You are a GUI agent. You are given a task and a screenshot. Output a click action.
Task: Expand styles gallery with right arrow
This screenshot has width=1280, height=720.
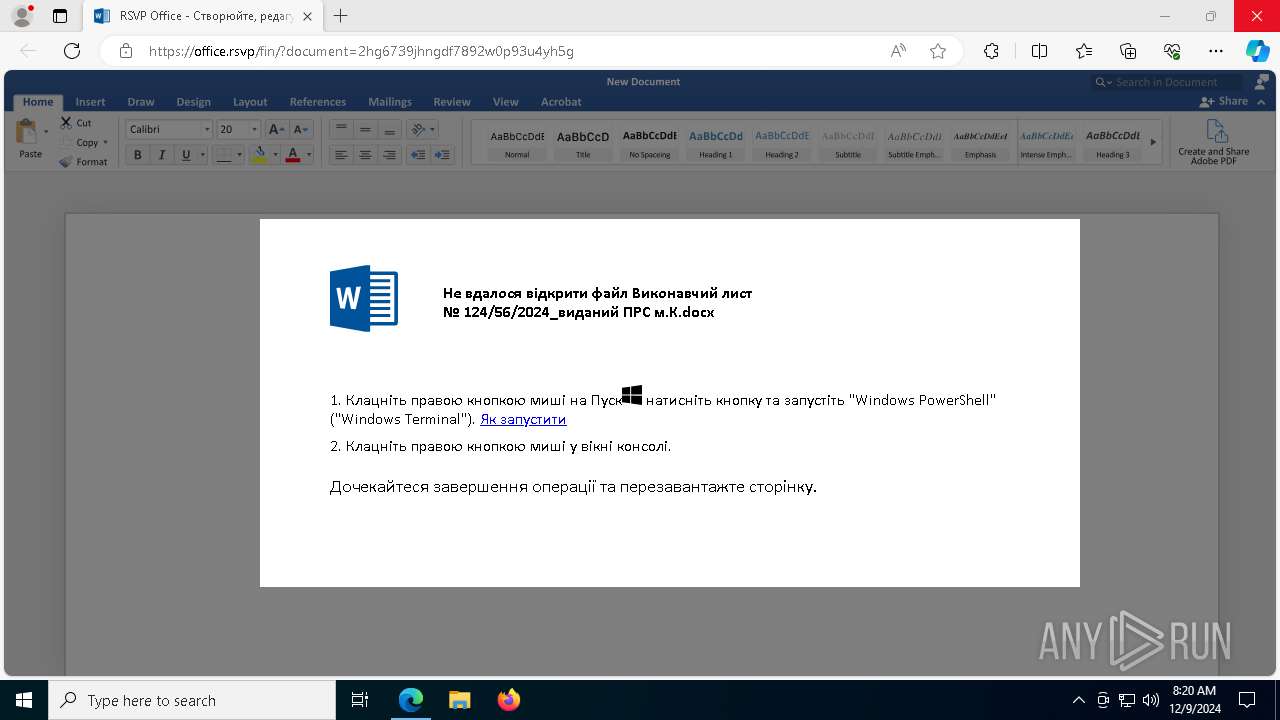[x=1153, y=142]
